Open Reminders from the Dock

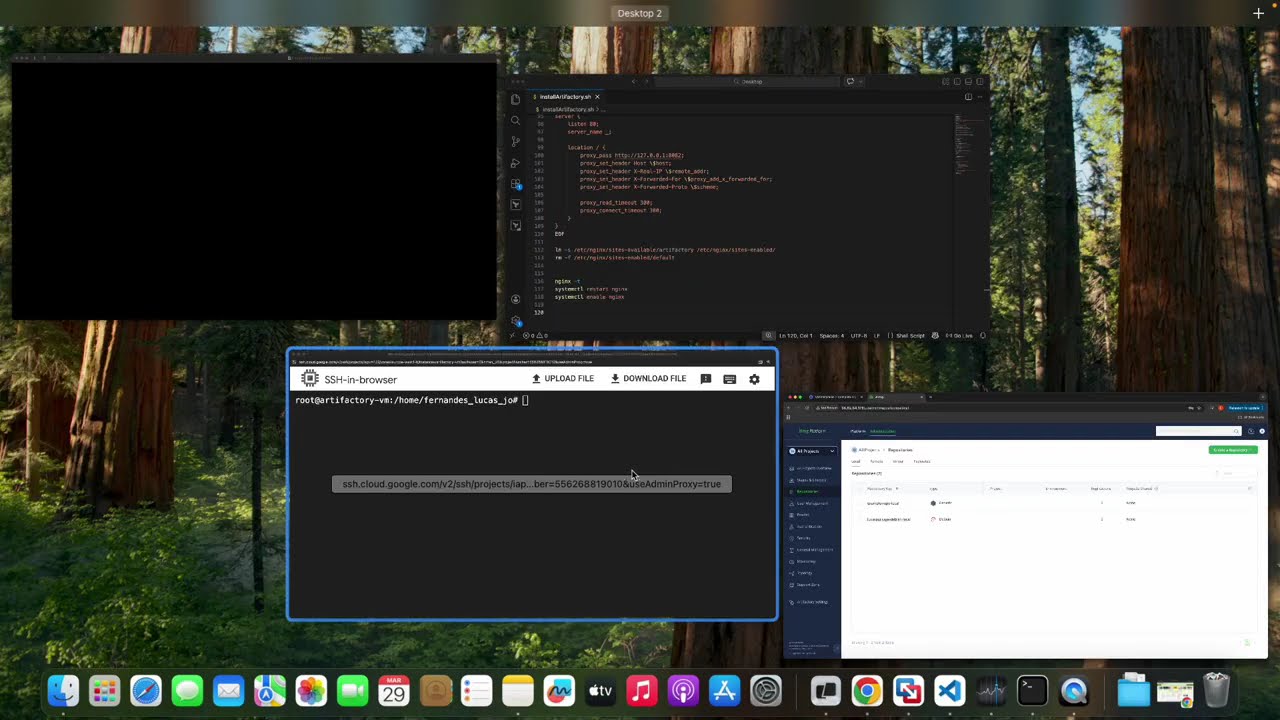[x=476, y=691]
